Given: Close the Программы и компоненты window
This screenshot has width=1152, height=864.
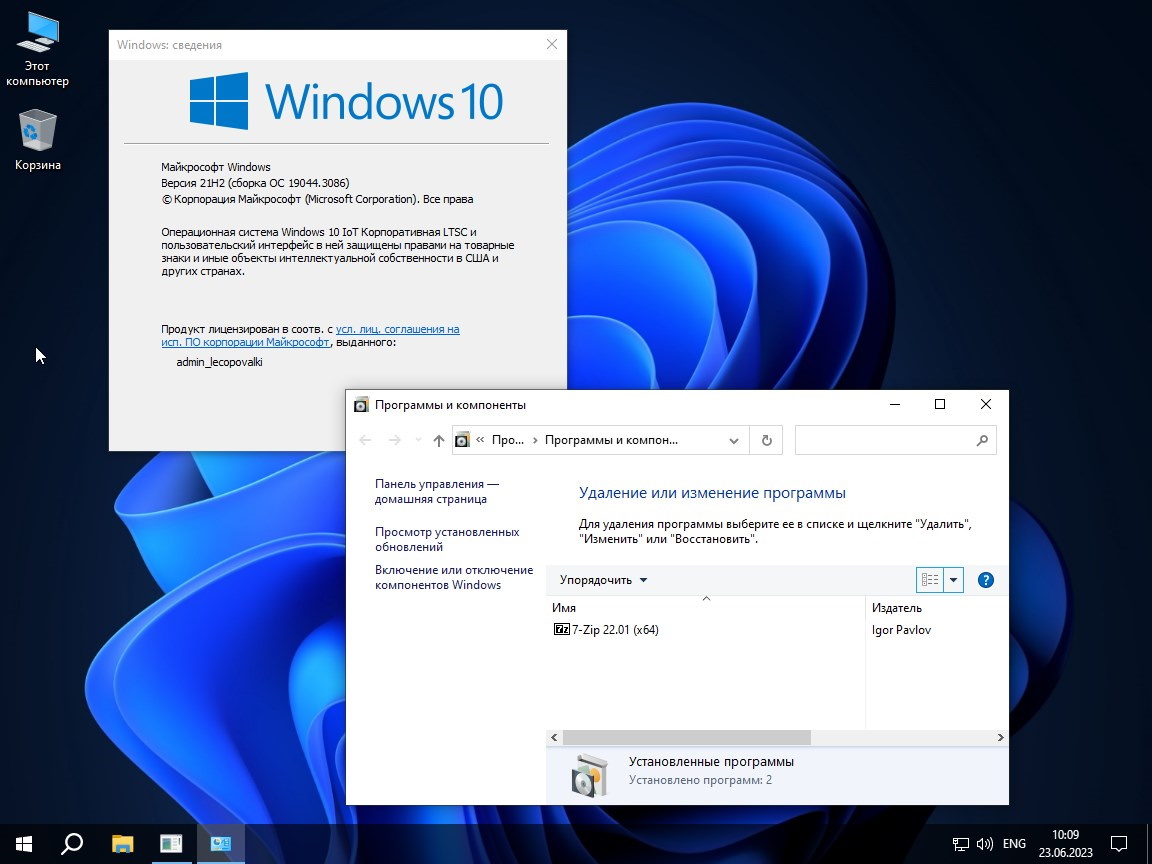Looking at the screenshot, I should [986, 404].
